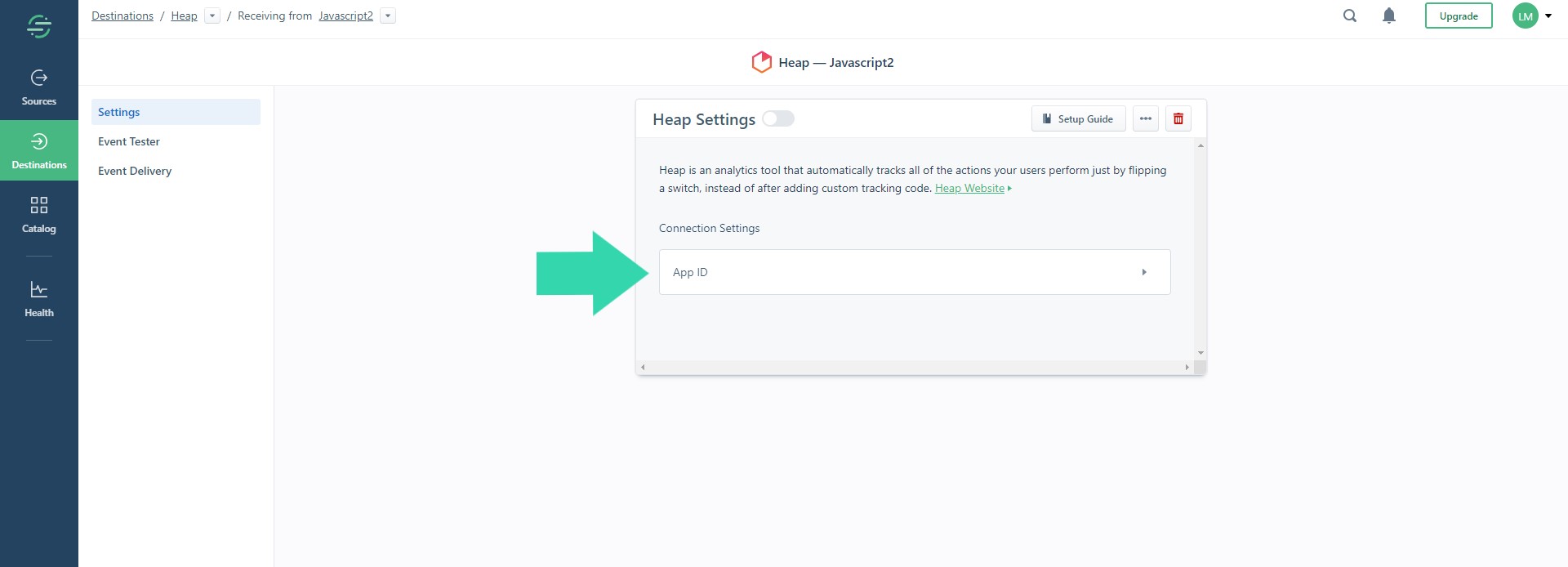This screenshot has height=567, width=1568.
Task: Expand the App ID connection setting
Action: coord(914,272)
